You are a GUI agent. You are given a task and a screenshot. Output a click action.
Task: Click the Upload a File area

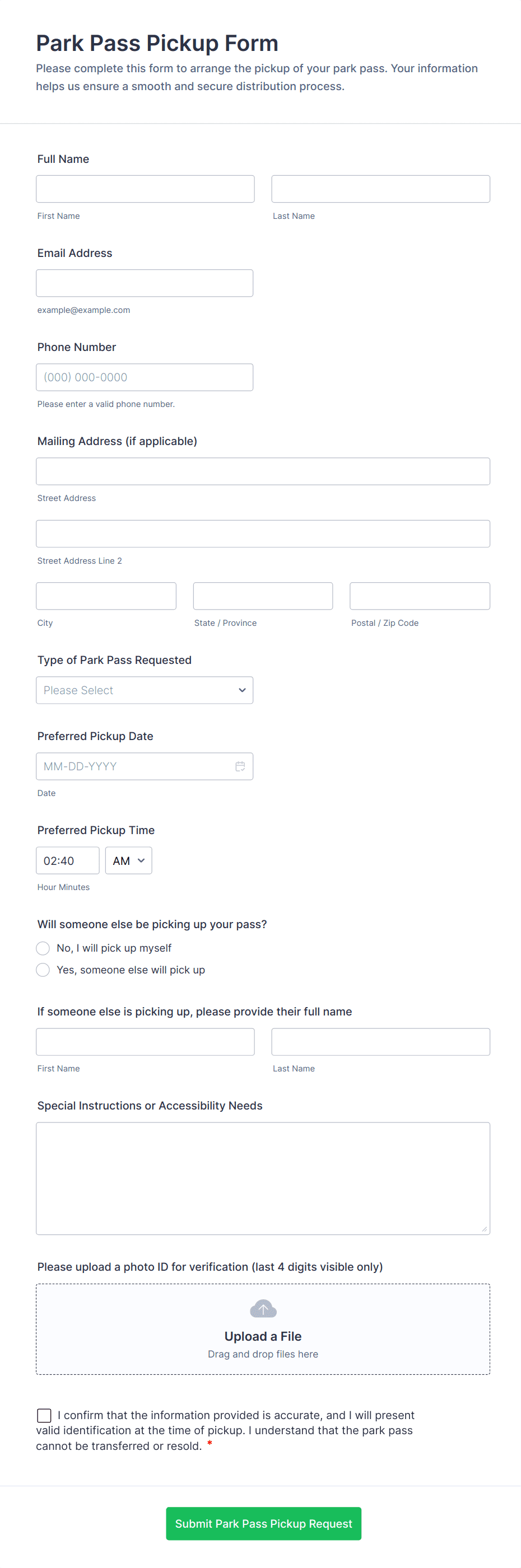[263, 1336]
